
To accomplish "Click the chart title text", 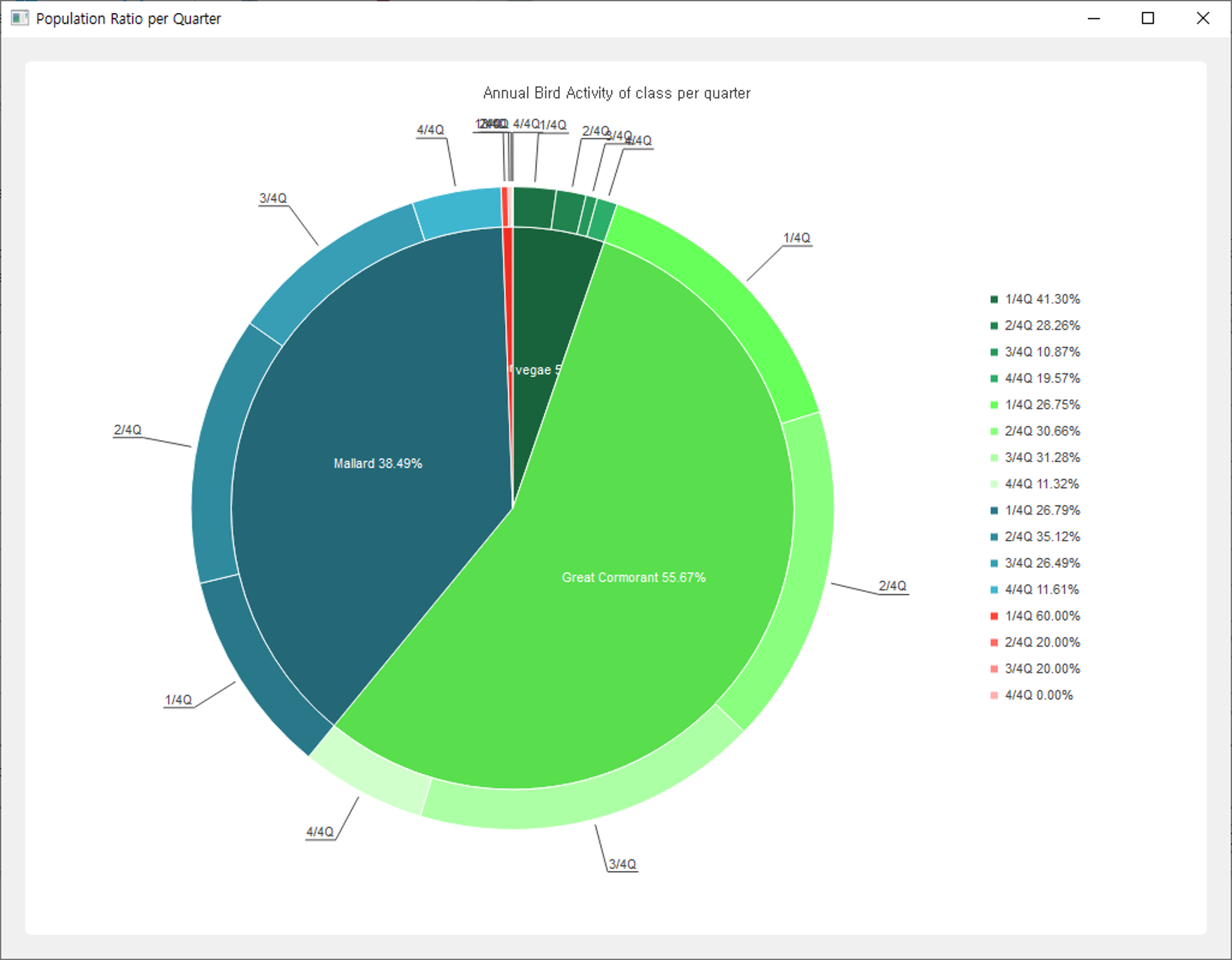I will [616, 93].
